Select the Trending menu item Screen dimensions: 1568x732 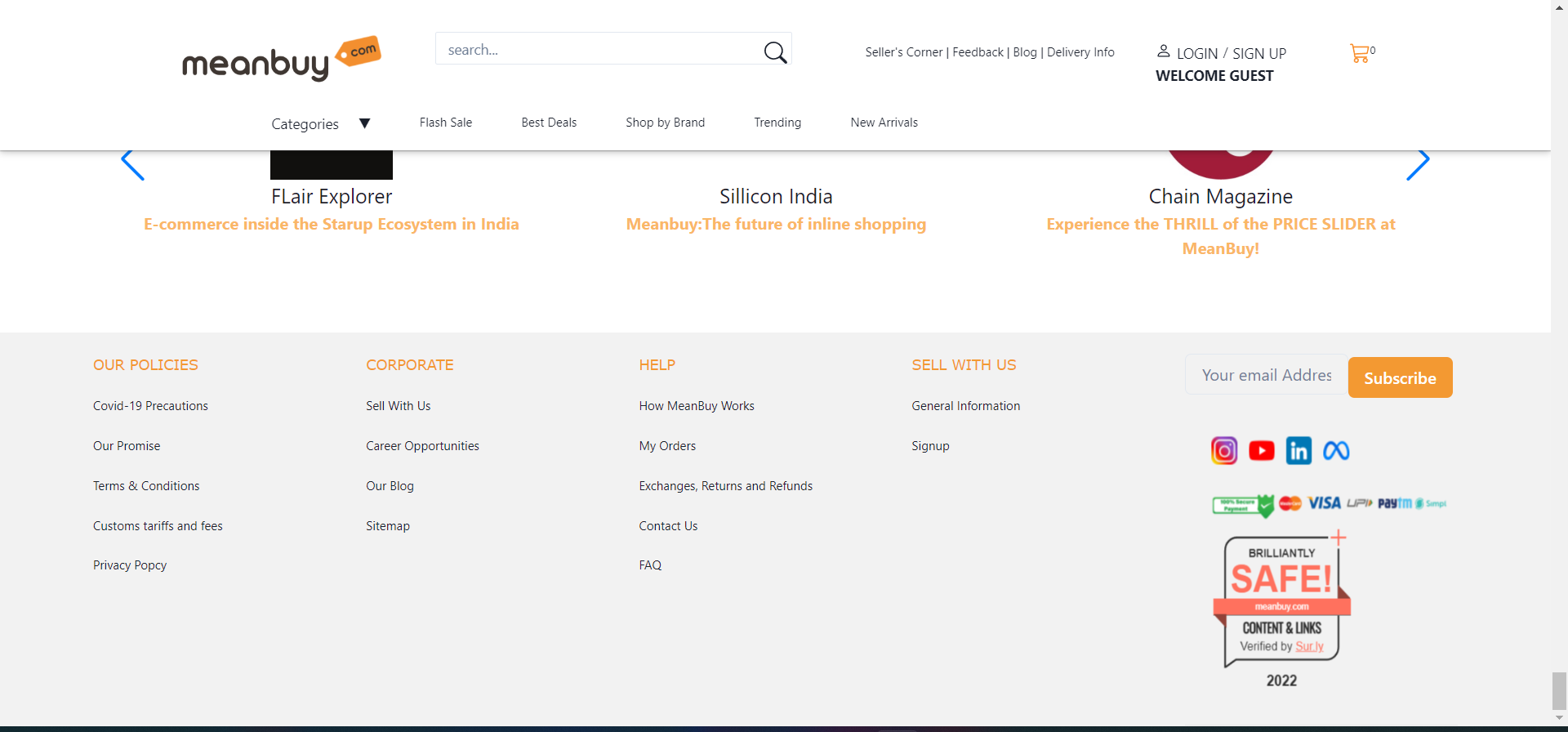pos(777,123)
